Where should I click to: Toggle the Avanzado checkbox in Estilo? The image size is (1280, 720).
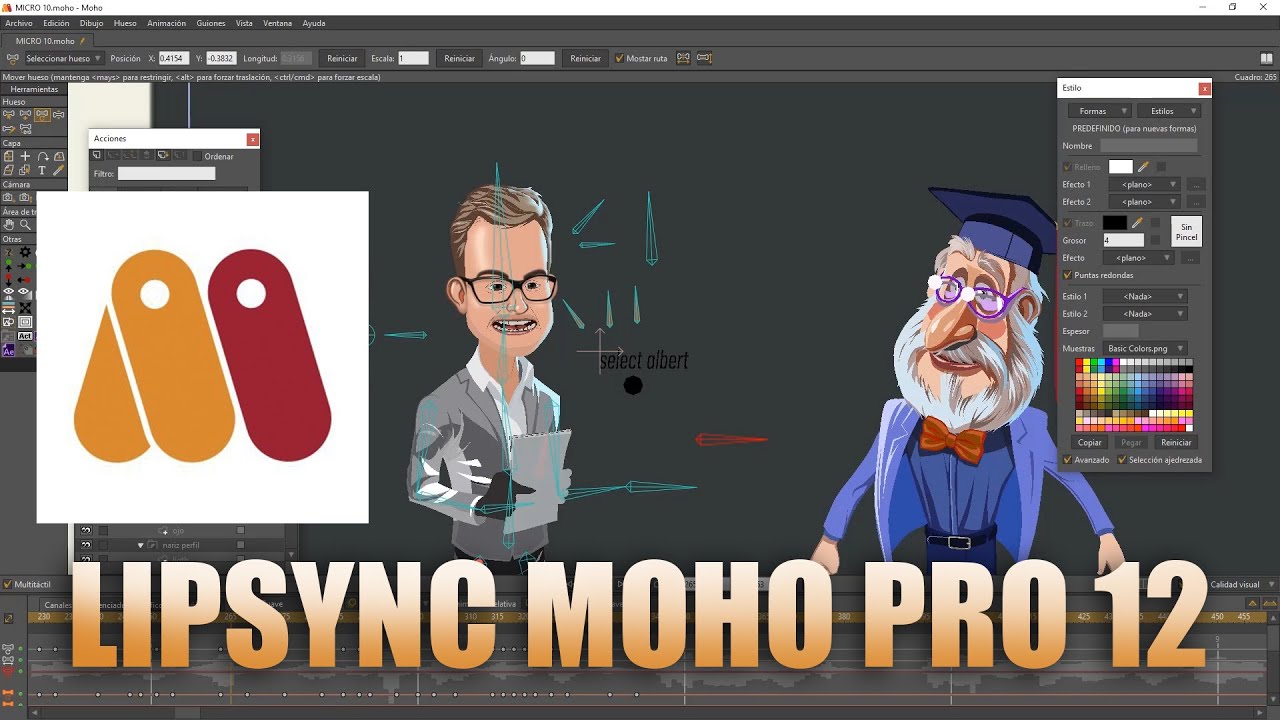tap(1067, 460)
